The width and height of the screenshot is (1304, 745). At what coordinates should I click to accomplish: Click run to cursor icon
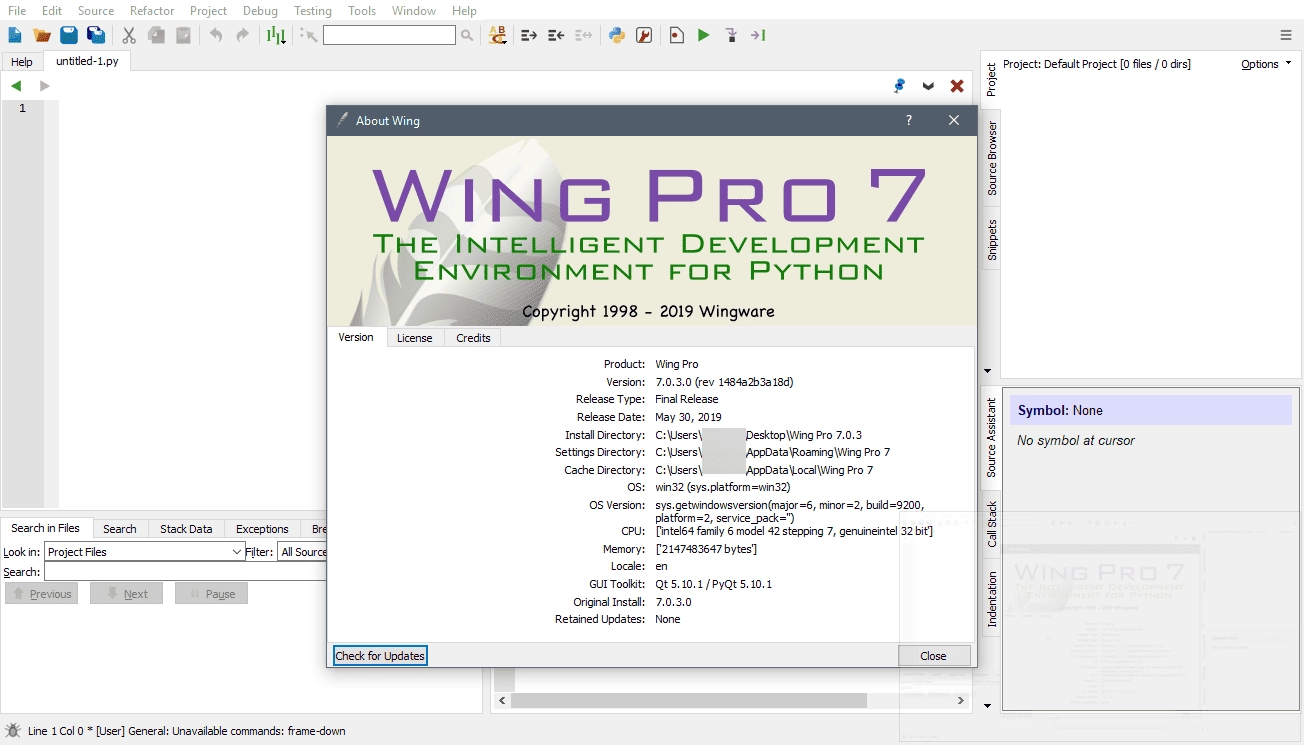tap(758, 35)
